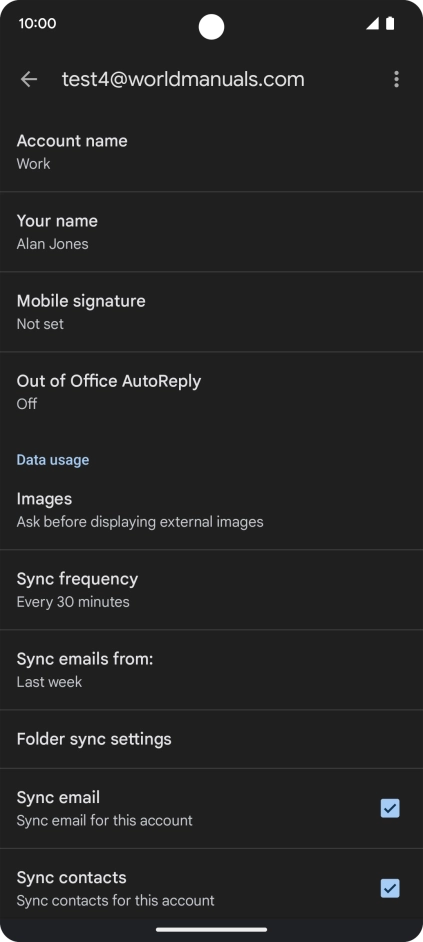Change Sync emails from Last week

[x=212, y=670]
